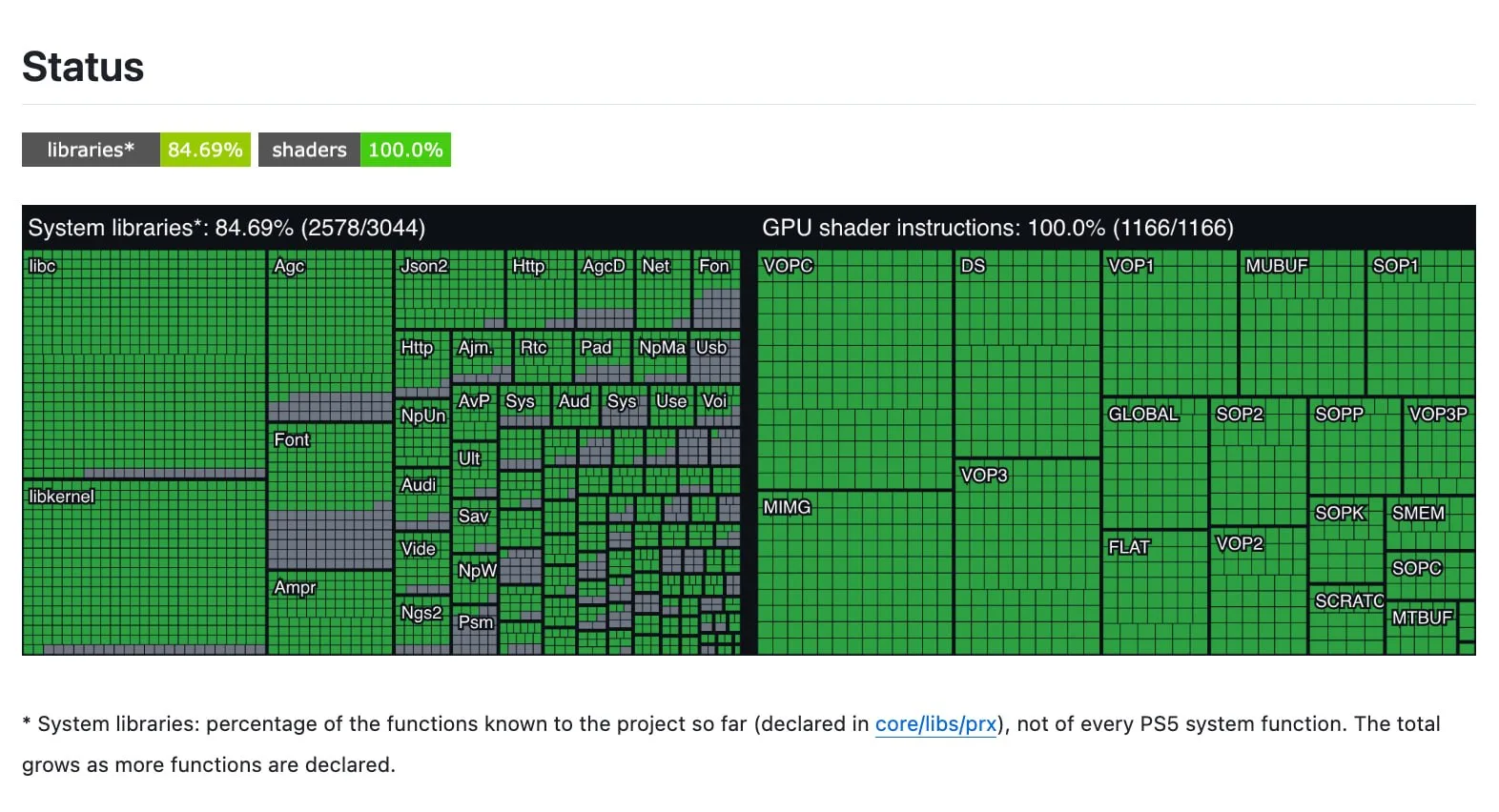Select the VOPC shader block
1499x812 pixels.
pyautogui.click(x=855, y=370)
